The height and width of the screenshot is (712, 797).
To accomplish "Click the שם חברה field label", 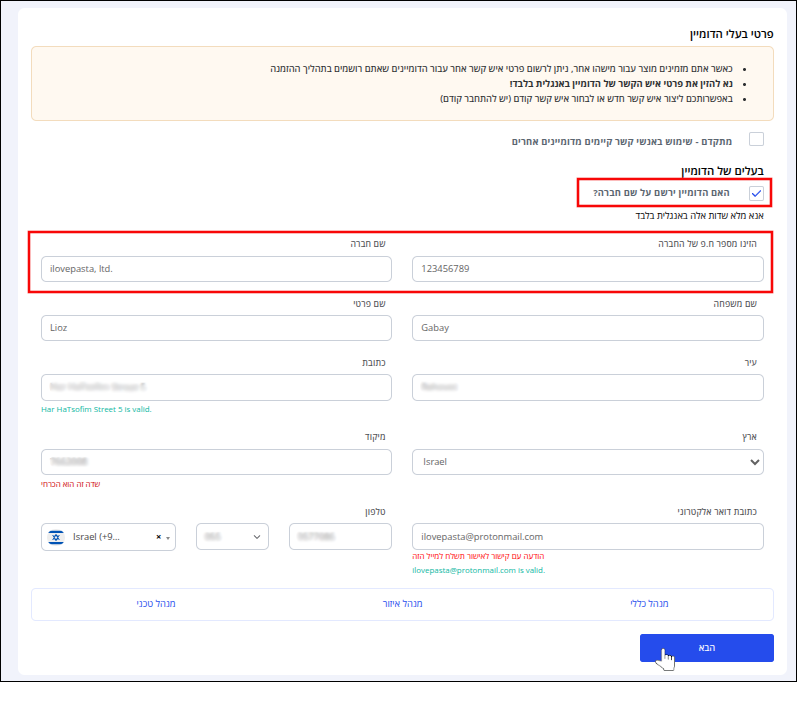I will pos(368,244).
